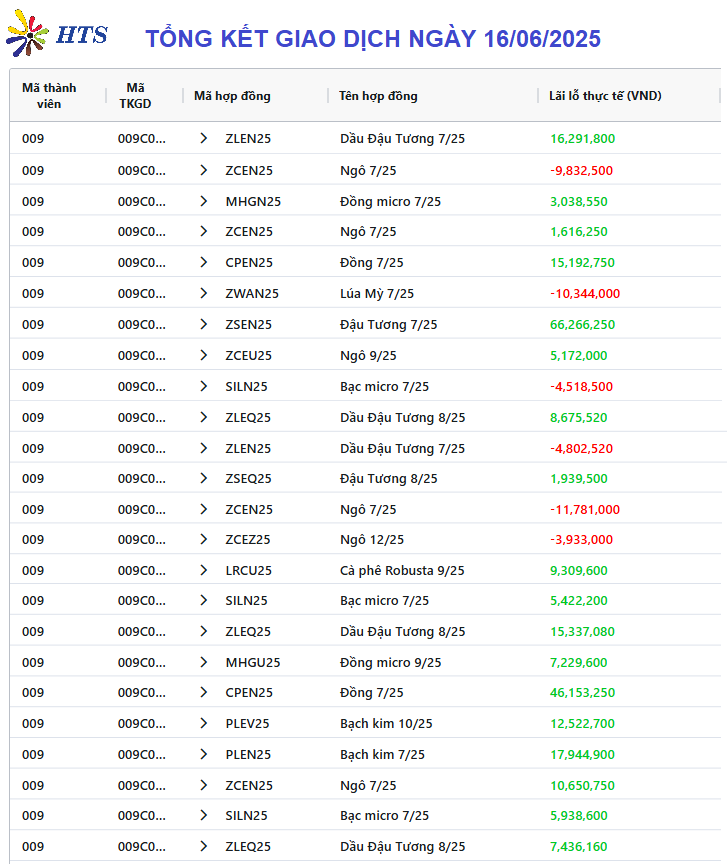This screenshot has width=727, height=864.
Task: Expand the ZSEN25 Đậu Tương 7/25 row
Action: pyautogui.click(x=203, y=325)
